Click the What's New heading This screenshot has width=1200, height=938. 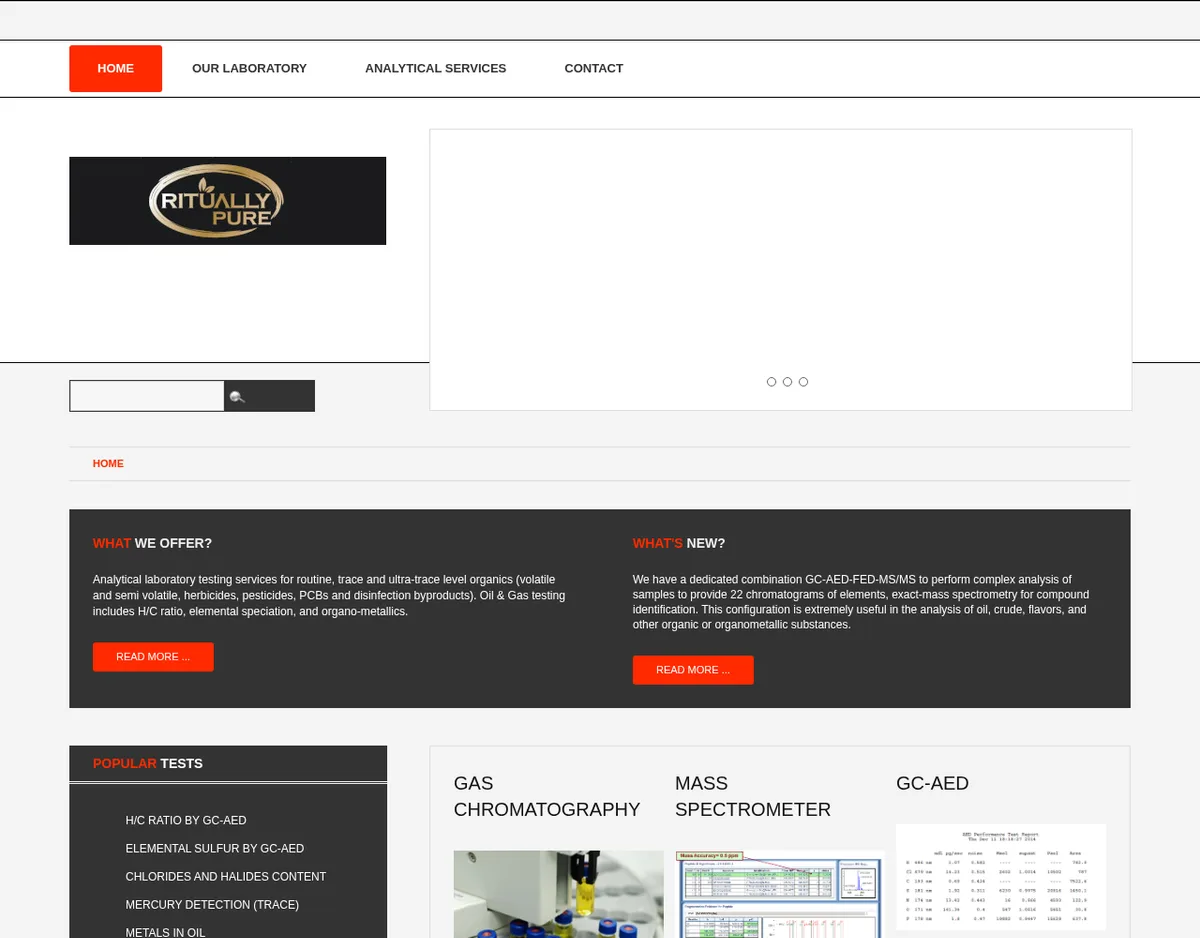[679, 543]
